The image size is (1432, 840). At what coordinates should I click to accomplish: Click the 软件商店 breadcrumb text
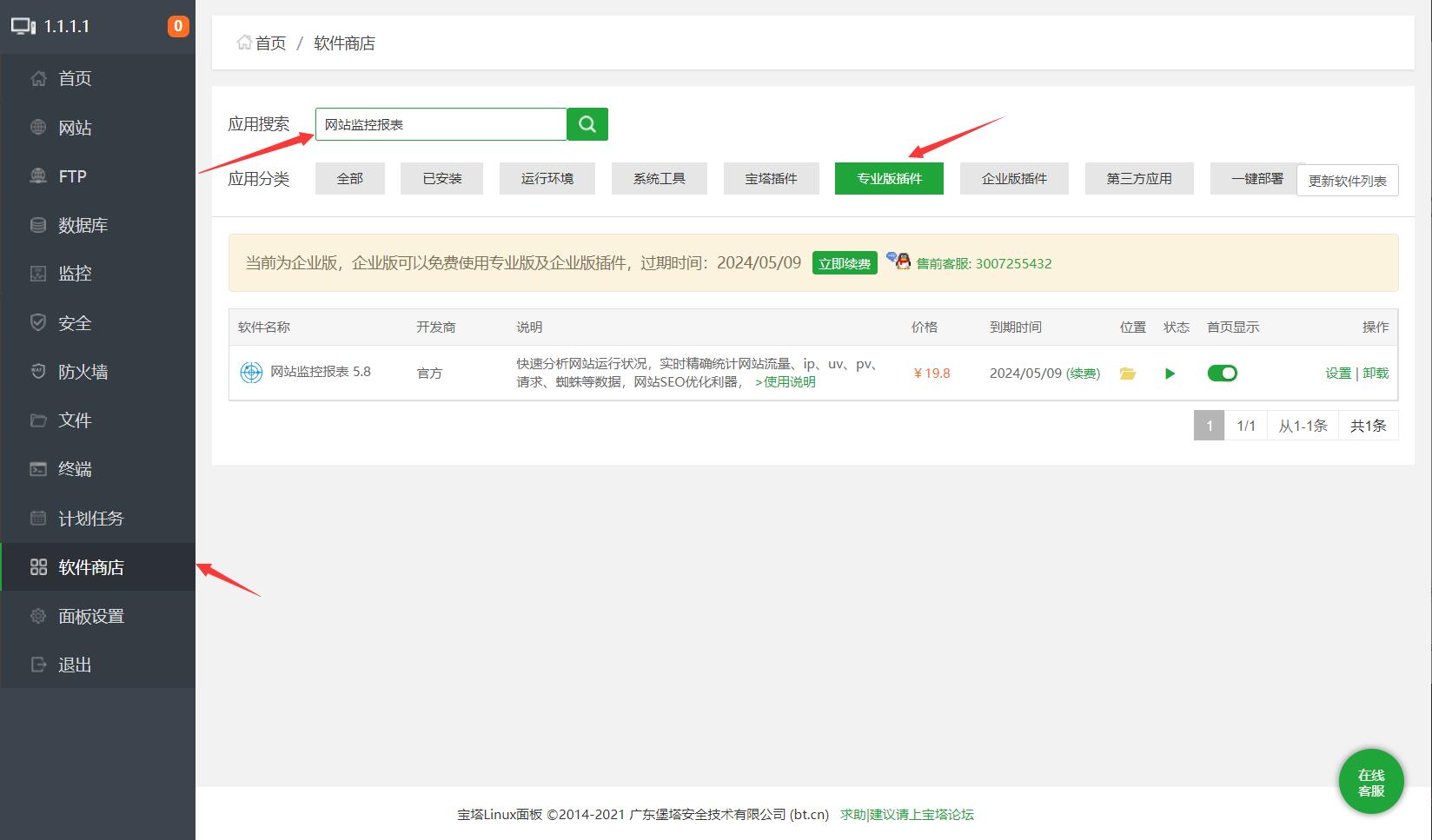344,43
